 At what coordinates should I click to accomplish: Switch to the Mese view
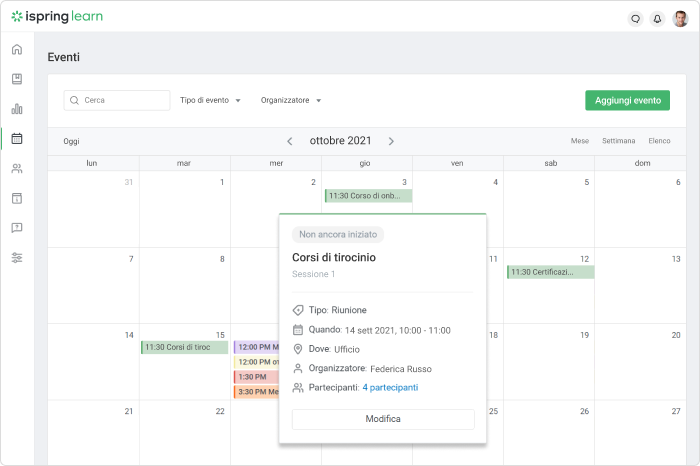(579, 141)
